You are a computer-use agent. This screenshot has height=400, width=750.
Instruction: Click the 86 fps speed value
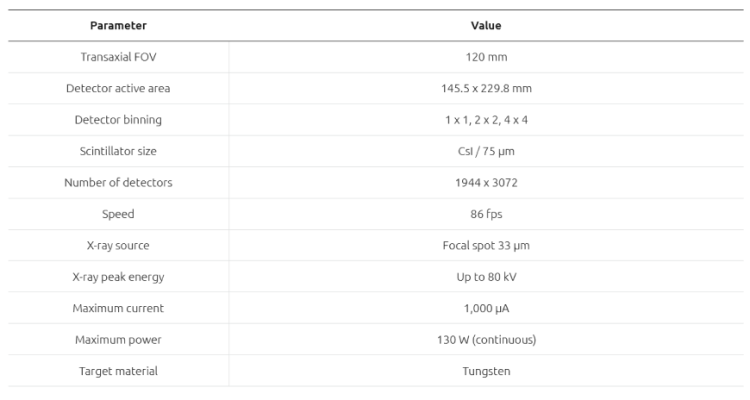[x=486, y=214]
